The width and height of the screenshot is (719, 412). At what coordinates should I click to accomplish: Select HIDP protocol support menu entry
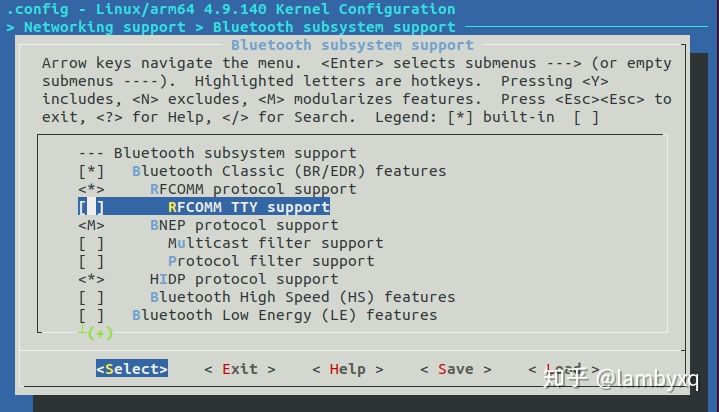(x=244, y=279)
